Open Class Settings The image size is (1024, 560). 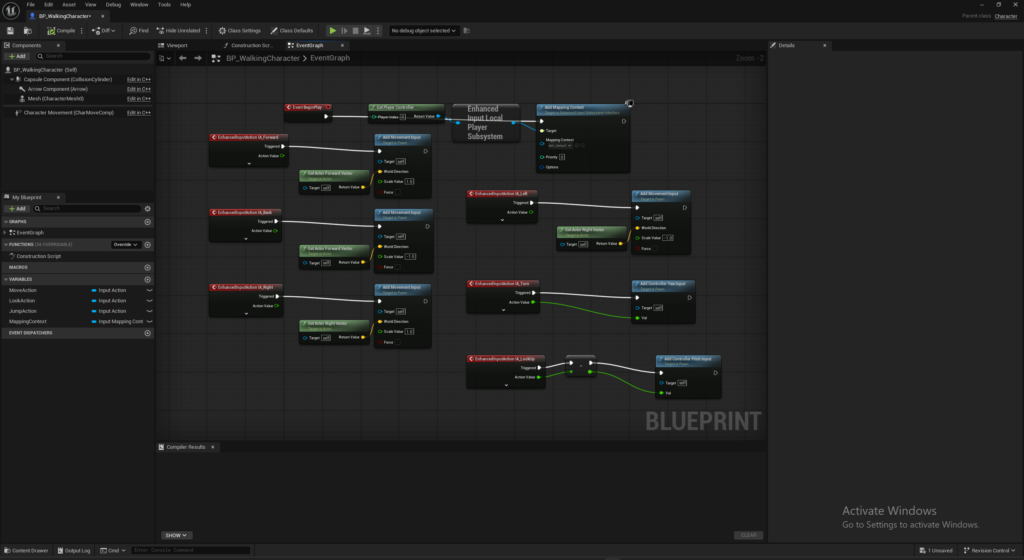(240, 31)
